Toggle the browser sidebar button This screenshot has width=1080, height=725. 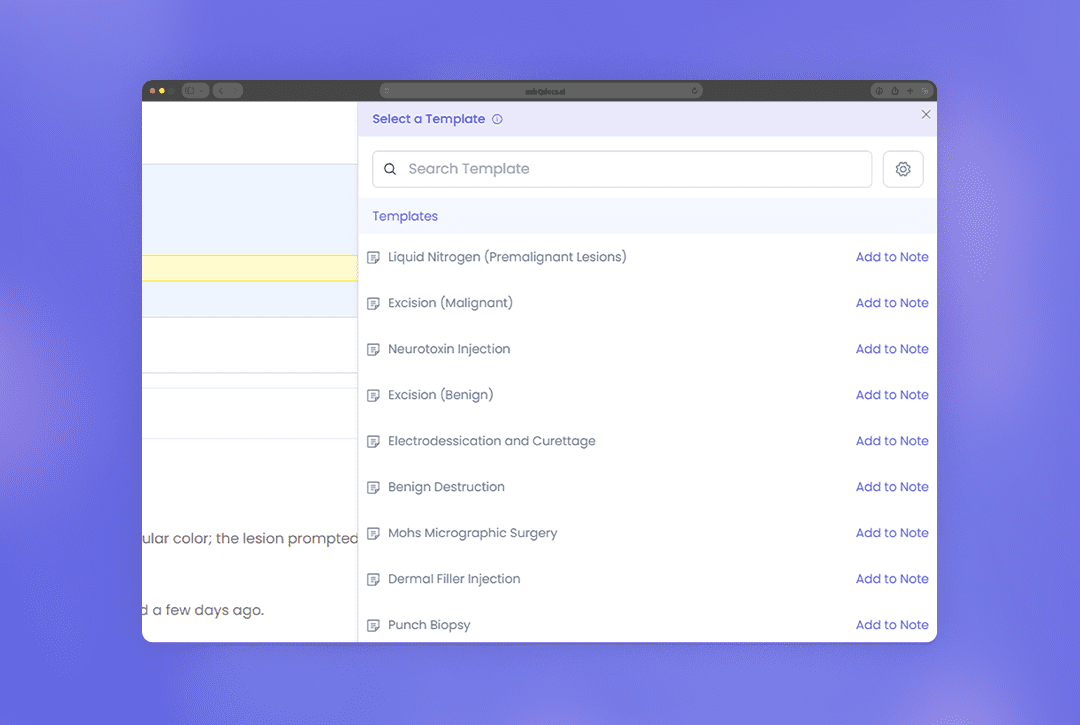click(190, 91)
